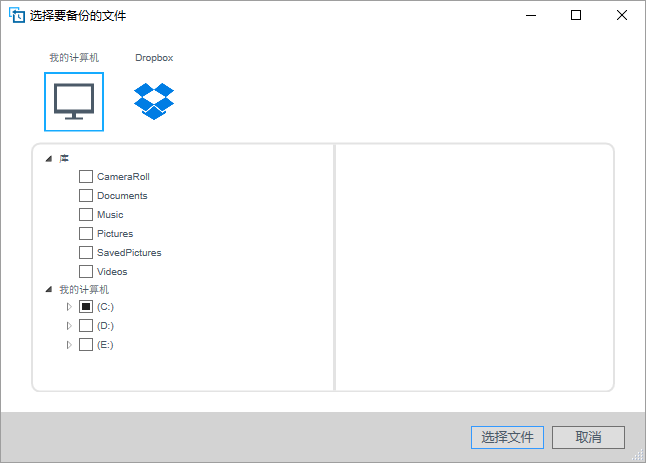Screen dimensions: 646x463
Task: Tick the Music library checkbox
Action: pyautogui.click(x=86, y=214)
